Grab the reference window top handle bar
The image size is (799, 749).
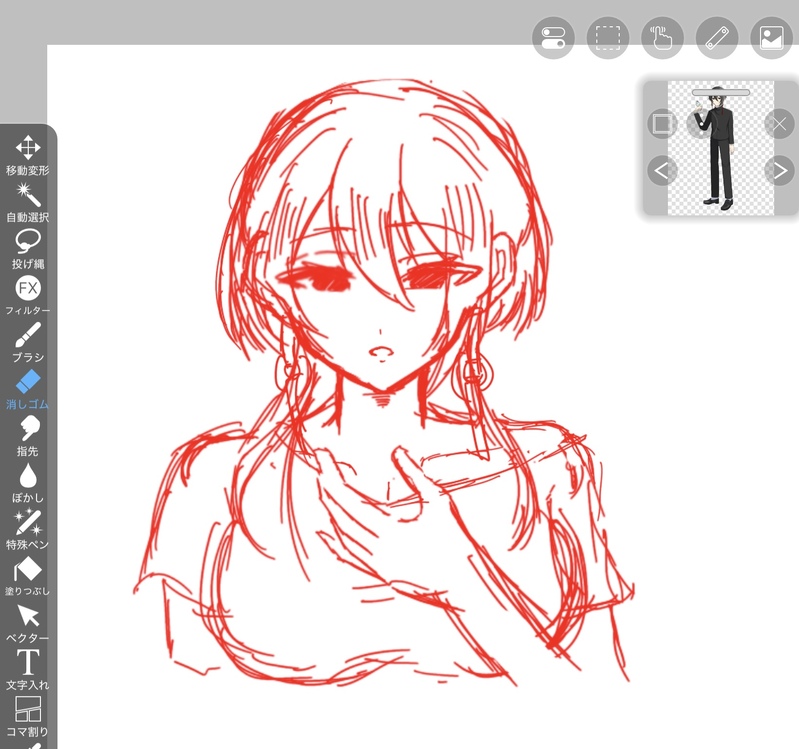tap(721, 92)
